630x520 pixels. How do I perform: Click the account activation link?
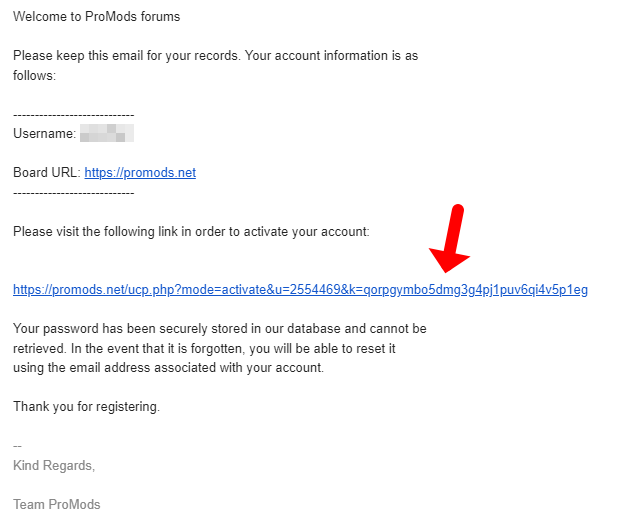[300, 290]
